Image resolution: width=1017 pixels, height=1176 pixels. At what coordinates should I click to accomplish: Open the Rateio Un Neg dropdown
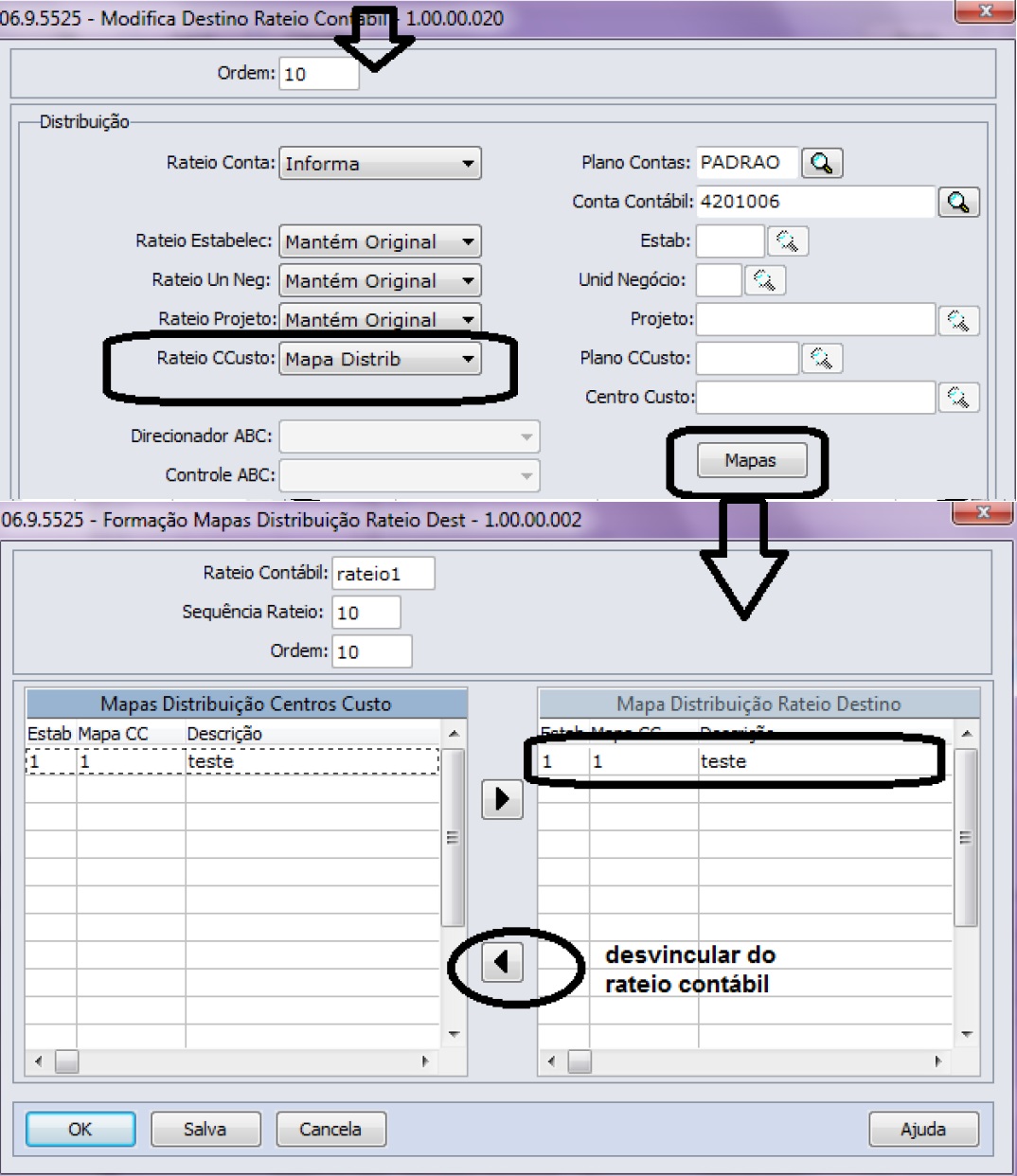pyautogui.click(x=380, y=280)
